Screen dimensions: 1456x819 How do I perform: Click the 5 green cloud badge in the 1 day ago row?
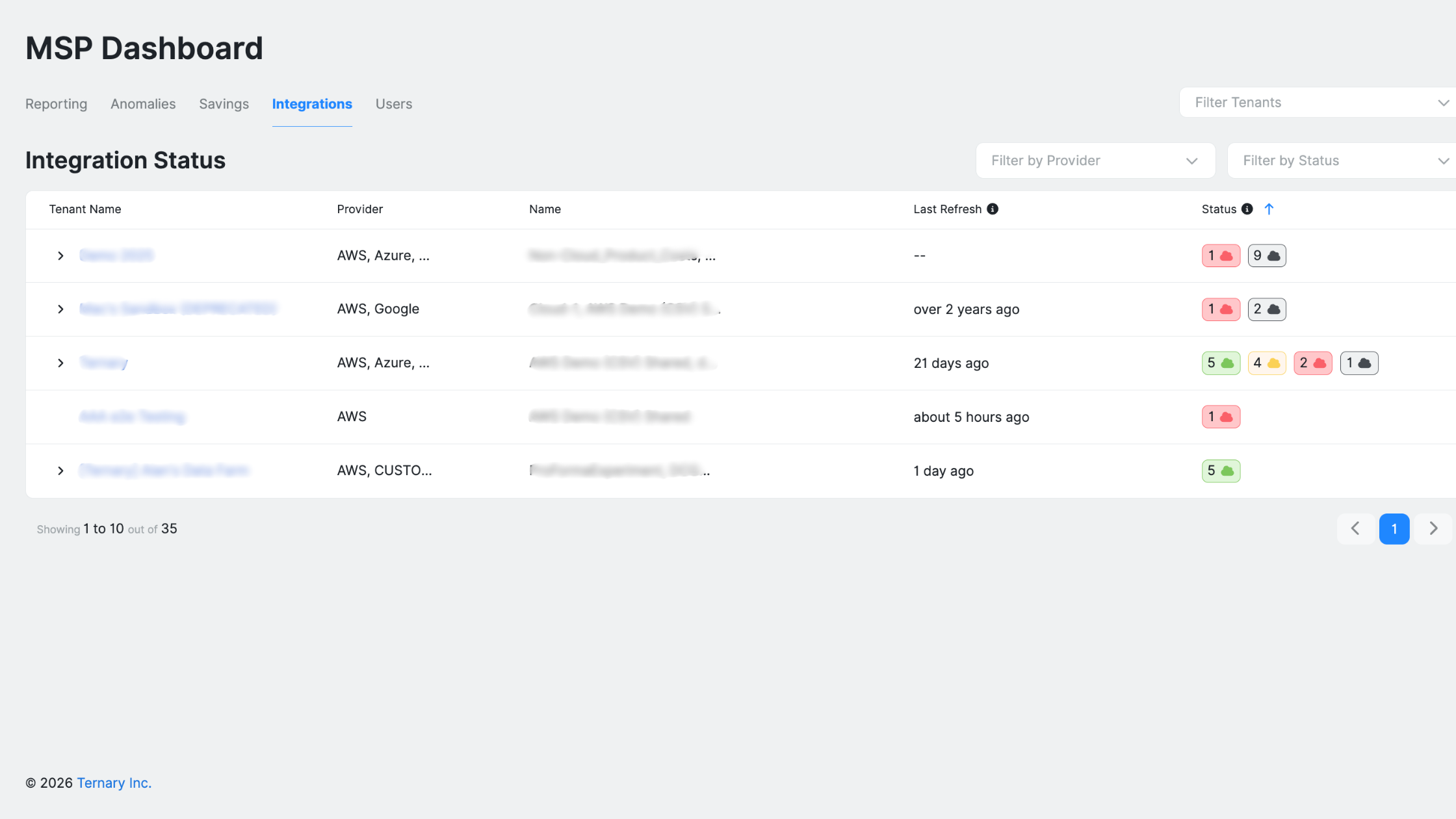pos(1220,471)
